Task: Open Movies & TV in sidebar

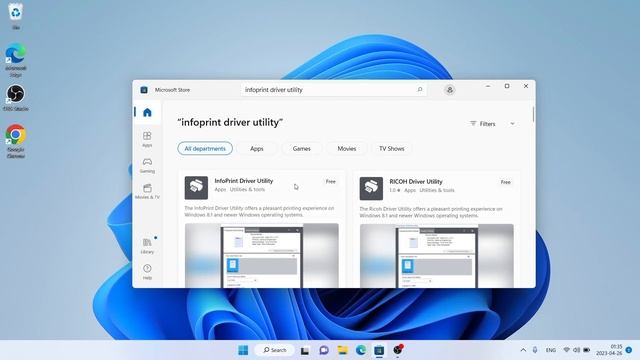Action: point(147,191)
